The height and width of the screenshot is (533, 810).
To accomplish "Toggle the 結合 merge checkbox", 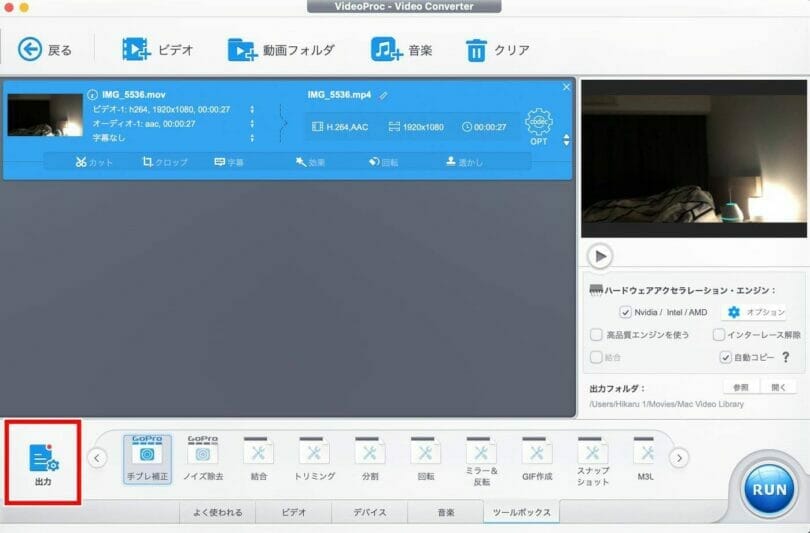I will coord(596,357).
